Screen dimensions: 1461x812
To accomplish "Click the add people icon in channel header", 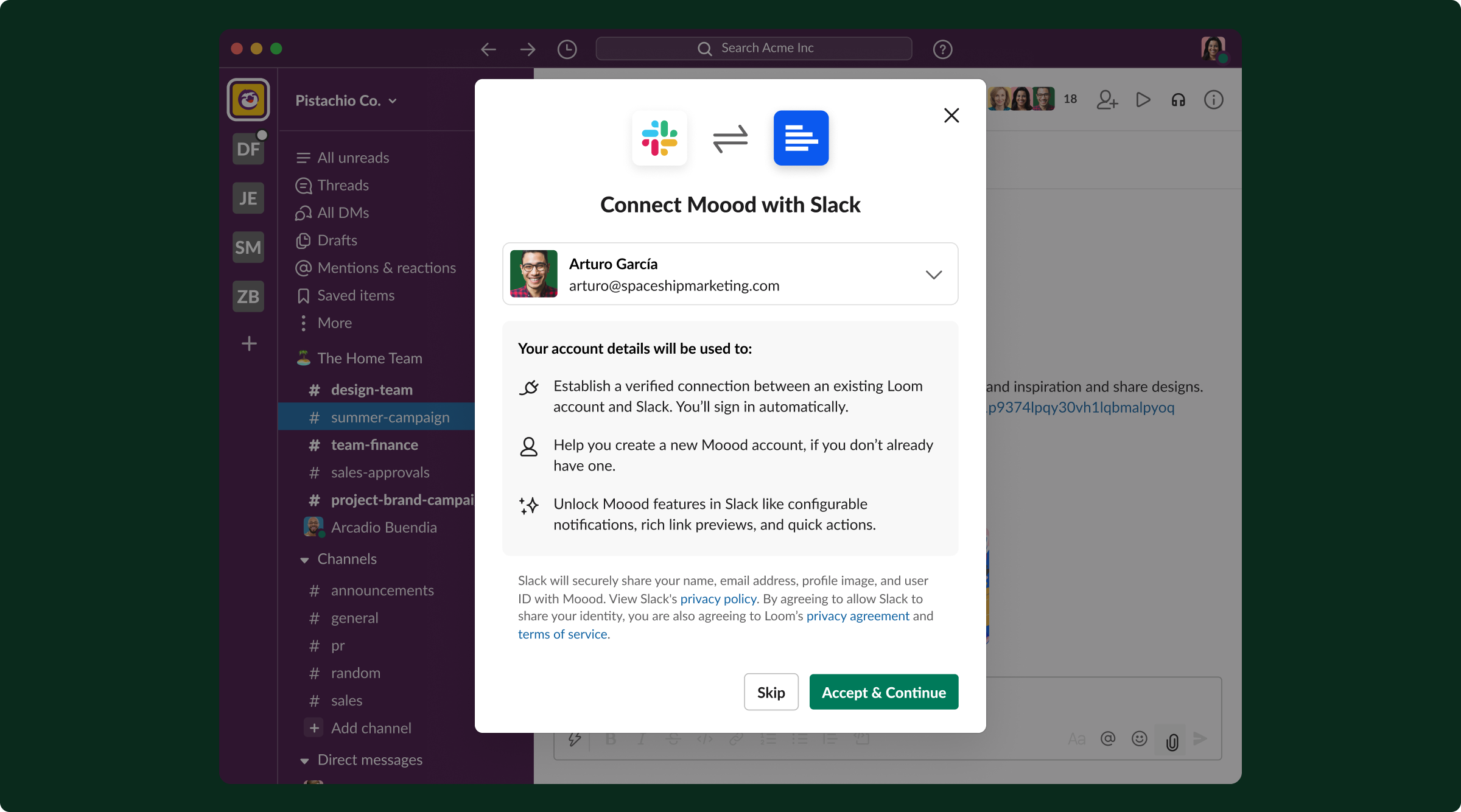I will tap(1107, 99).
